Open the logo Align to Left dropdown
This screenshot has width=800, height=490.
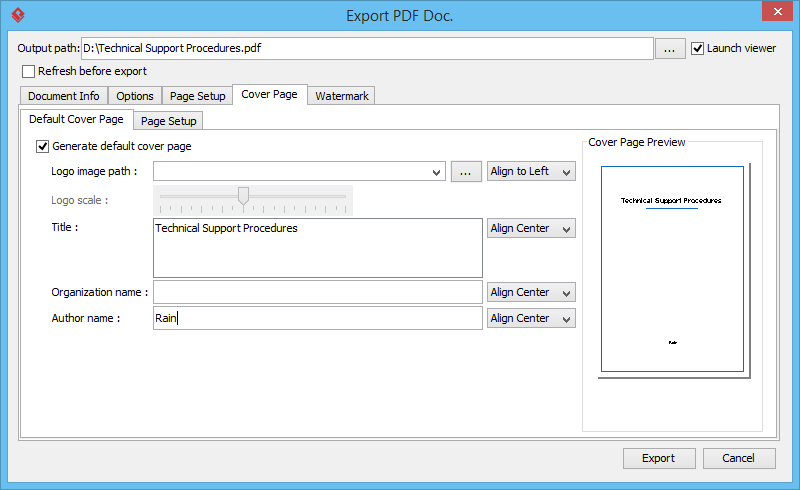tap(531, 172)
